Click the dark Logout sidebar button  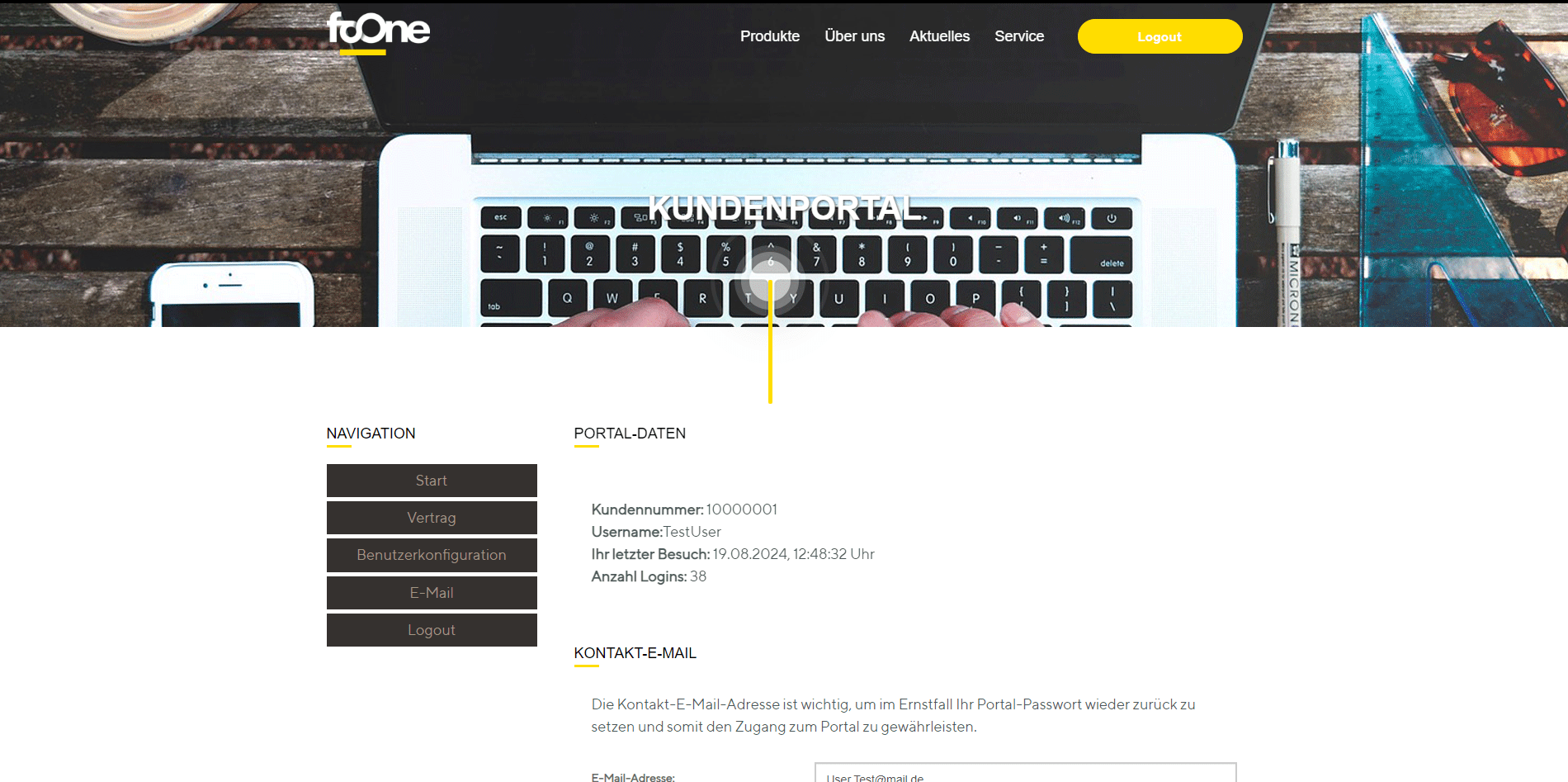click(x=432, y=630)
